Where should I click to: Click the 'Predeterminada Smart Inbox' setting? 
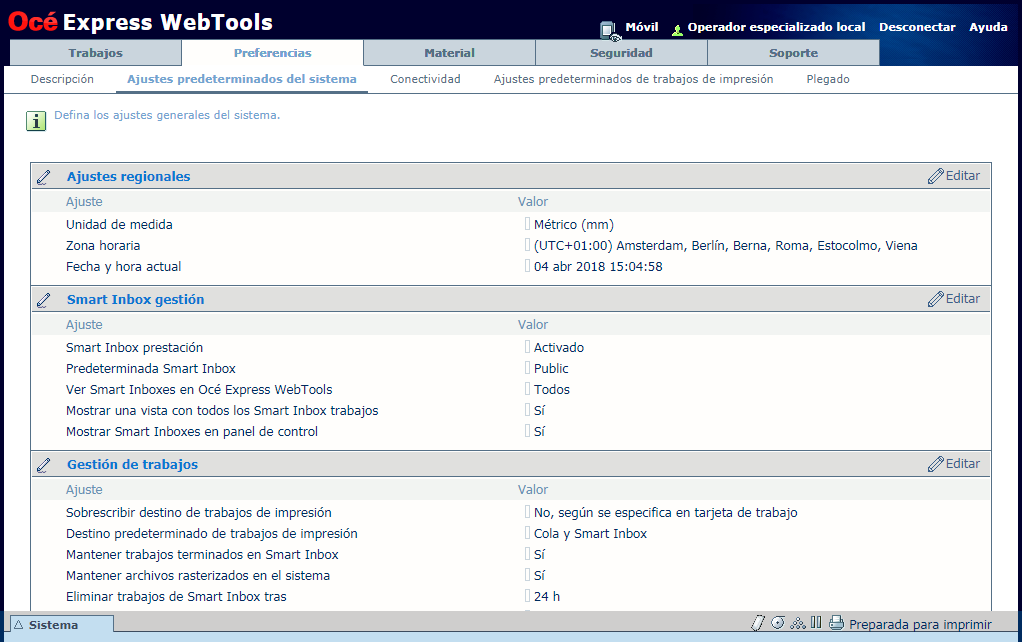[x=151, y=369]
